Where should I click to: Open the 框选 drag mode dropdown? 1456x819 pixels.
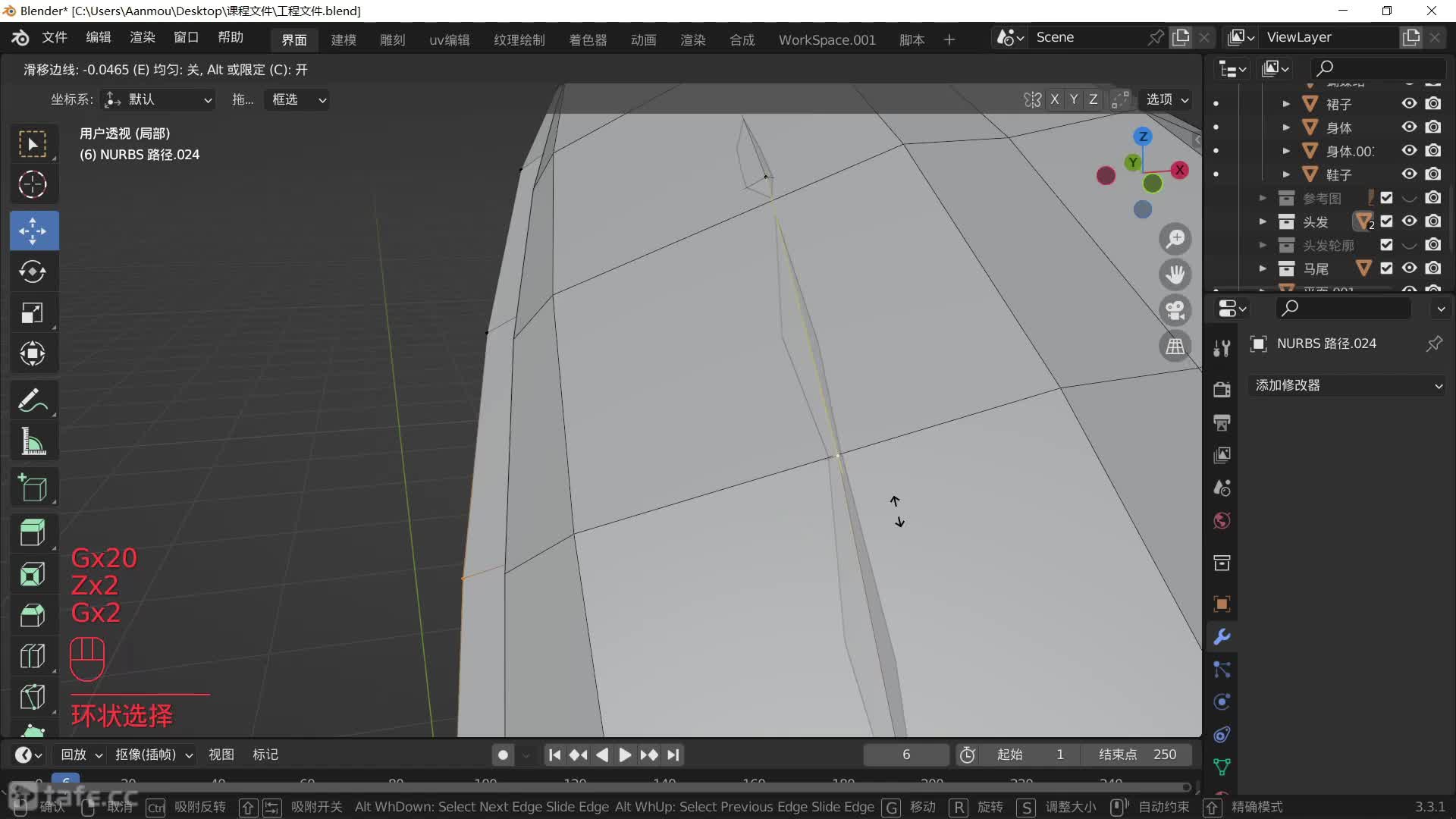pyautogui.click(x=297, y=99)
